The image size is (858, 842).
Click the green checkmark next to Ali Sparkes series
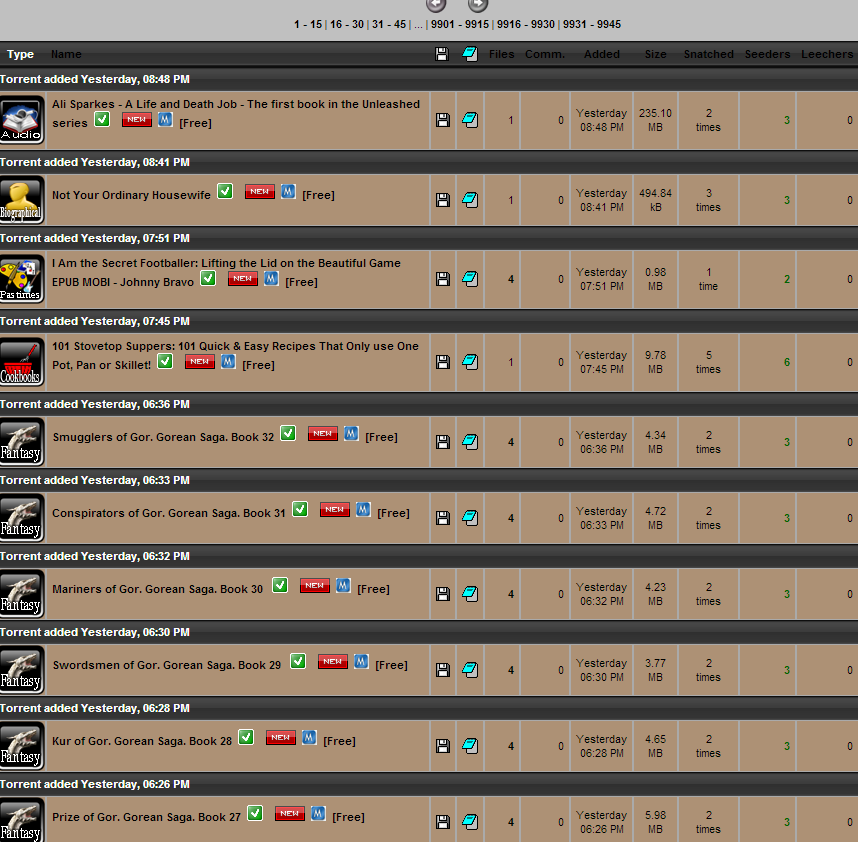[x=102, y=119]
